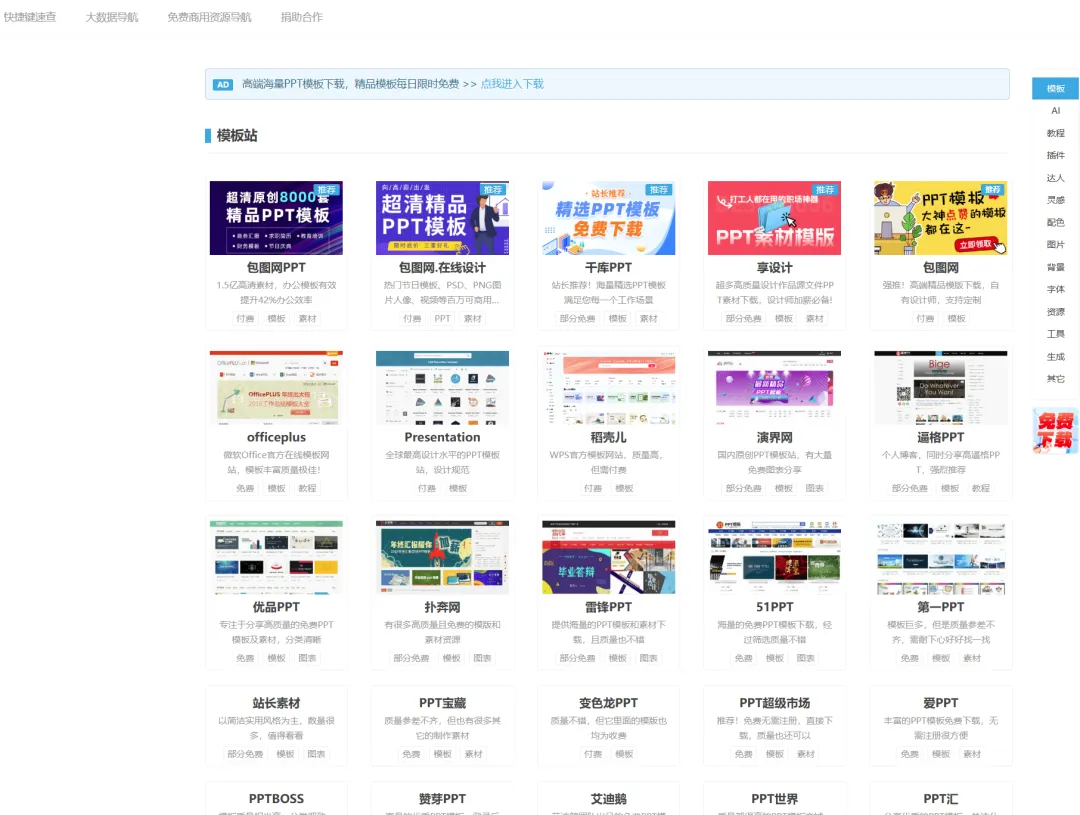This screenshot has width=1080, height=815.
Task: Click the 图表 tag under 扑奔网
Action: (482, 658)
